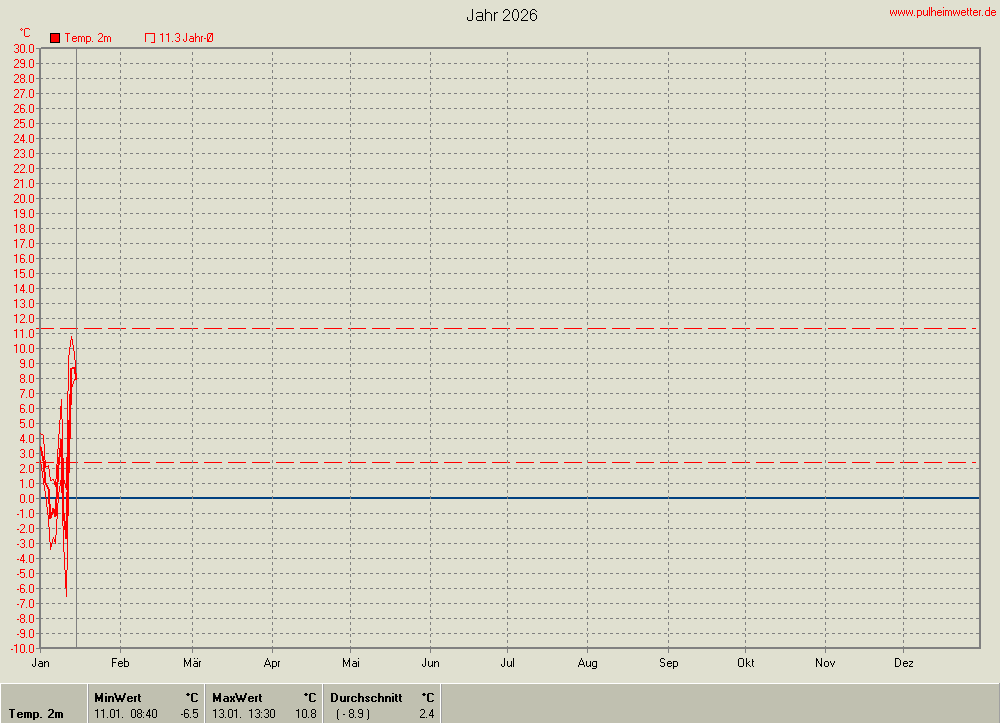Click the maximum date value 13.01. 13:30

(244, 714)
